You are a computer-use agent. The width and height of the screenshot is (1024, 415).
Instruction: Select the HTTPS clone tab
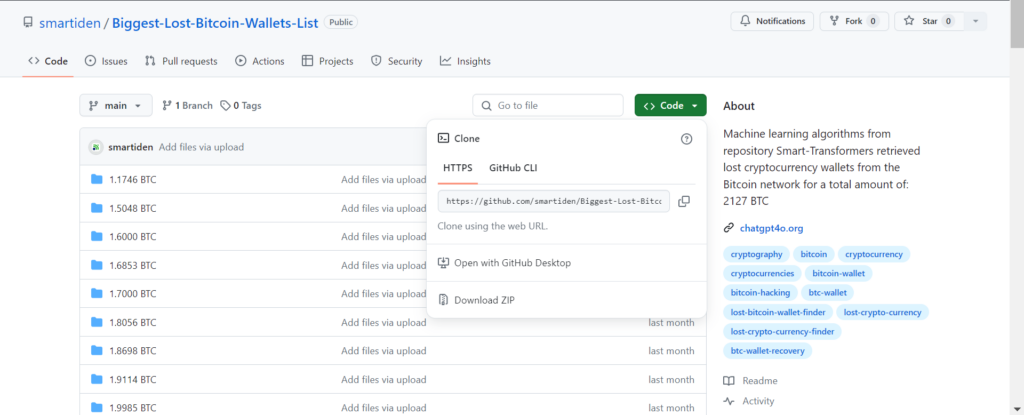pos(458,168)
